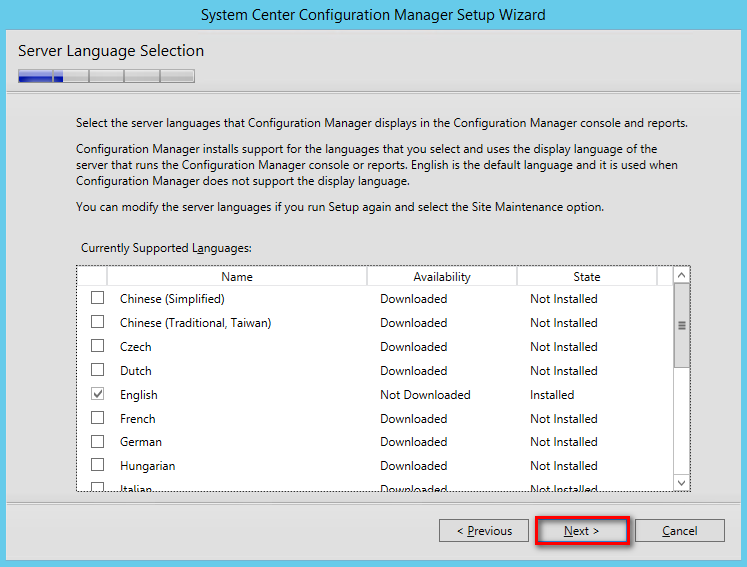Select the French language name
The image size is (747, 567).
point(137,419)
